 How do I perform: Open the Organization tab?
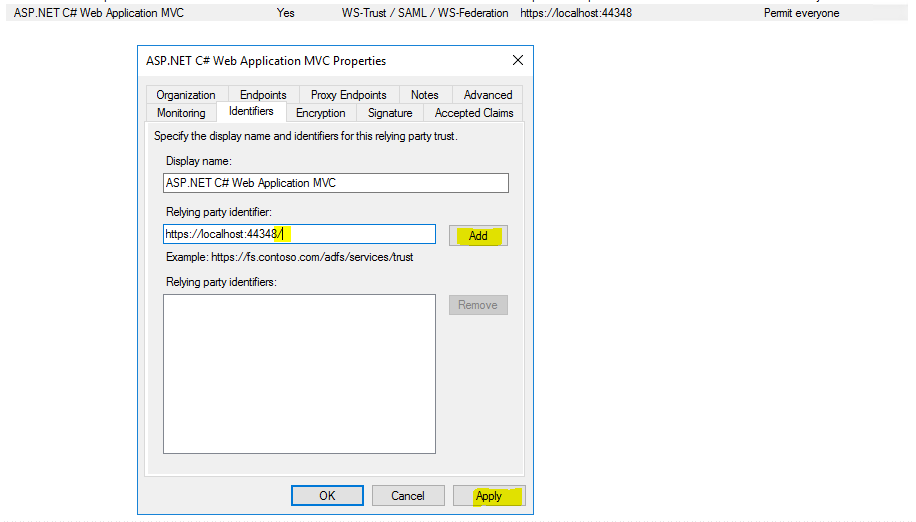coord(186,95)
